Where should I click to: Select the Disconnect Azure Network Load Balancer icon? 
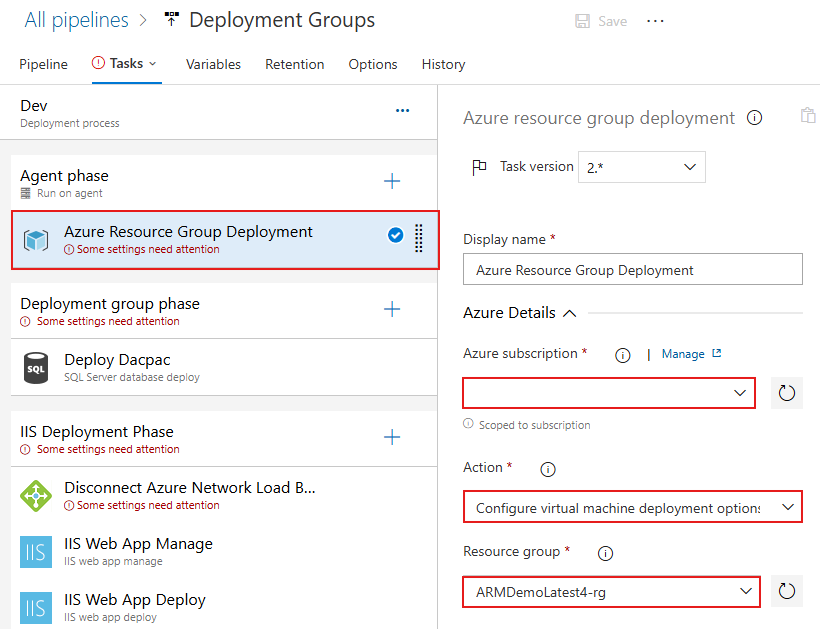[37, 495]
